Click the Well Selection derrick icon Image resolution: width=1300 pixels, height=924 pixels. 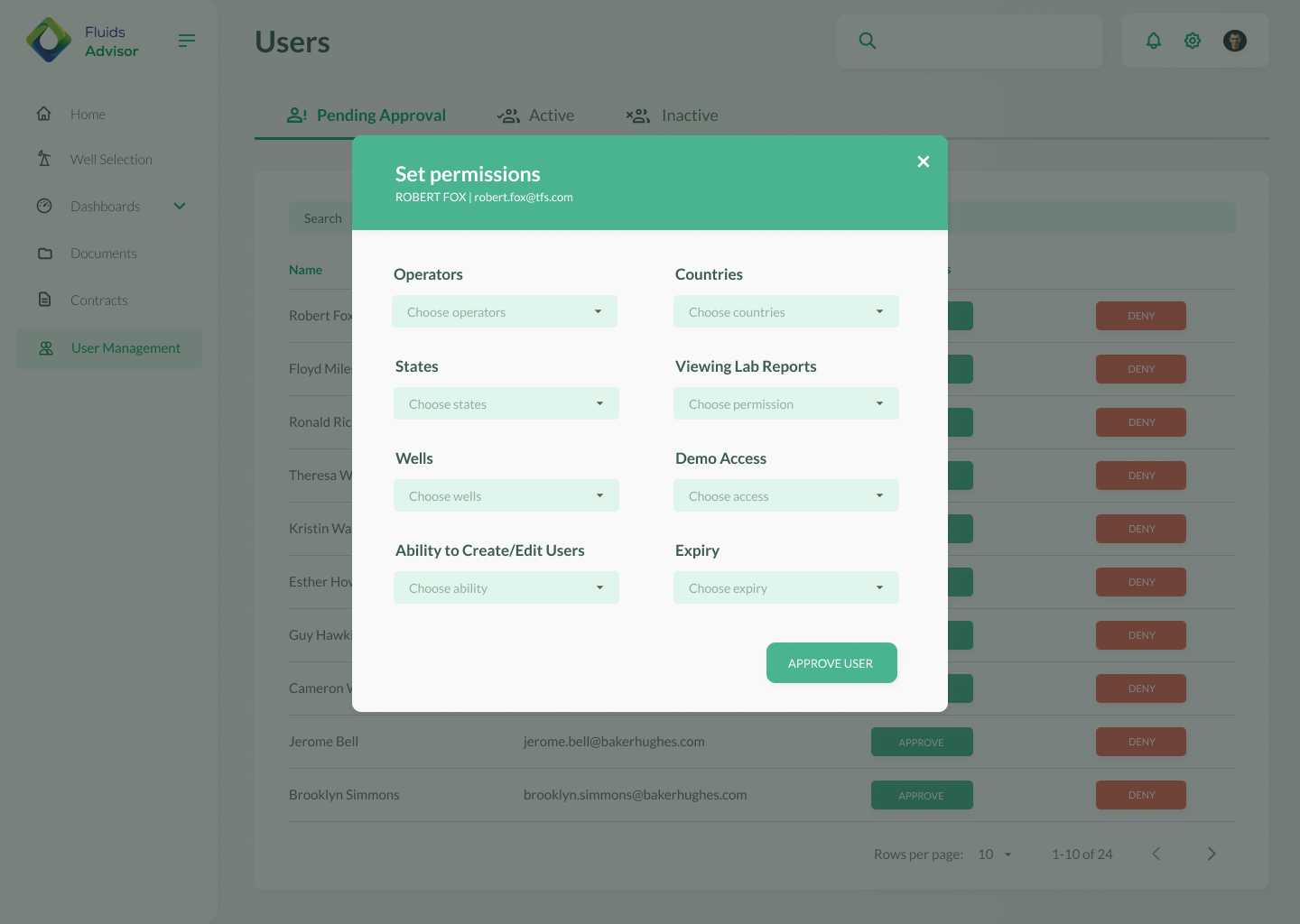(x=44, y=159)
